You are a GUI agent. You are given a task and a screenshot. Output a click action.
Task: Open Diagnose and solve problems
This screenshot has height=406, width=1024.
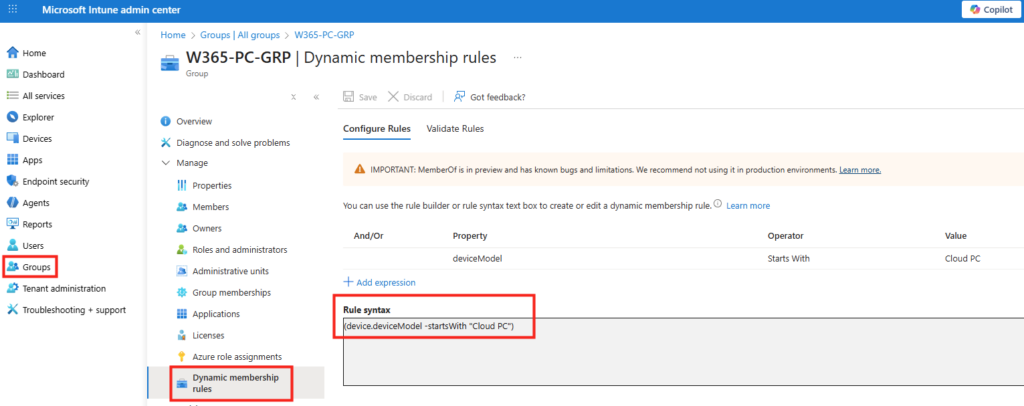click(x=233, y=142)
